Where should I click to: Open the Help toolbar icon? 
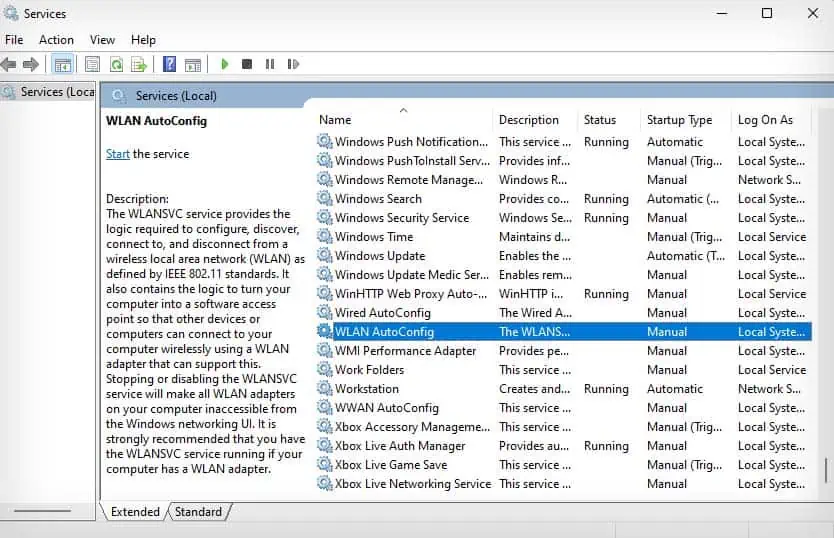coord(169,64)
